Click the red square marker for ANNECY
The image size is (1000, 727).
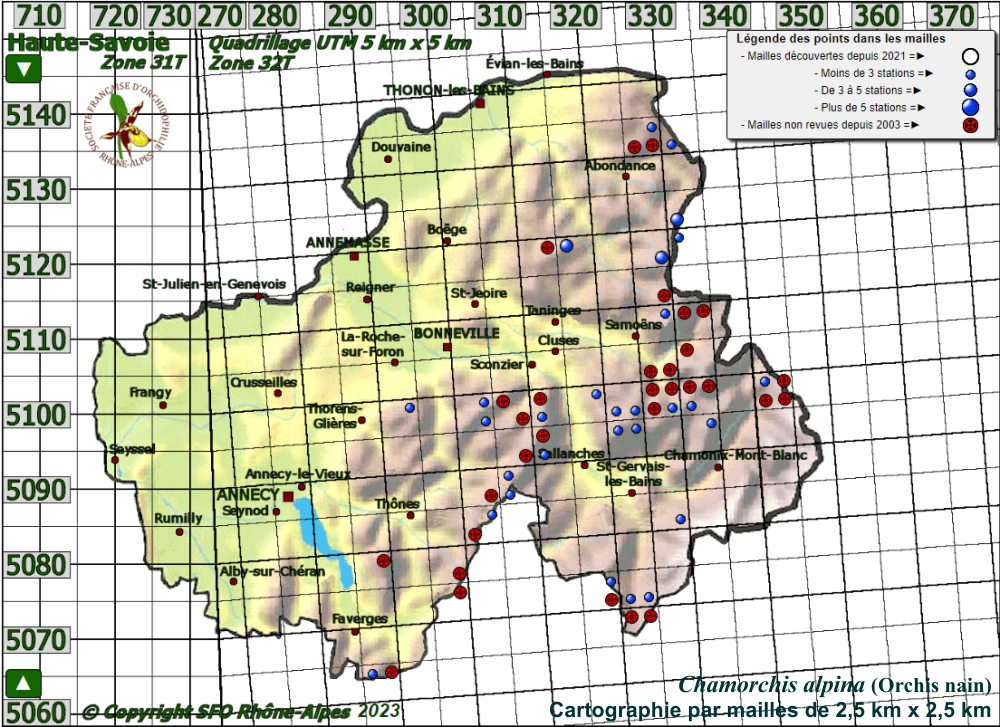288,496
